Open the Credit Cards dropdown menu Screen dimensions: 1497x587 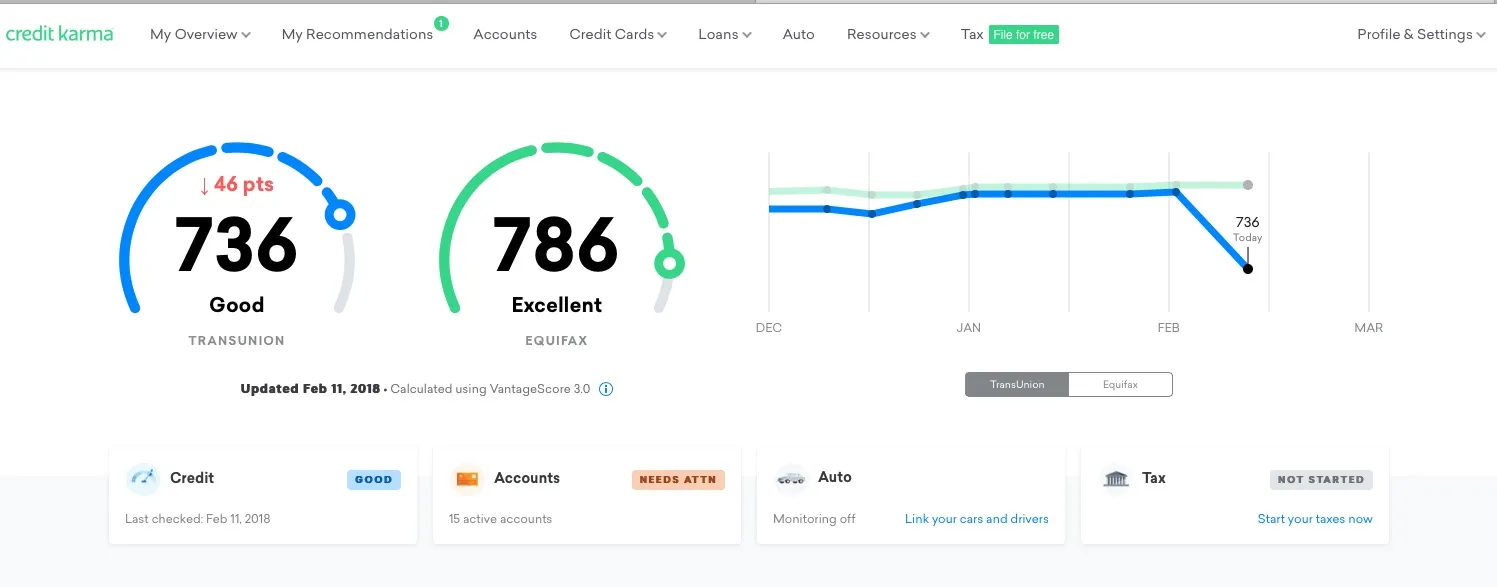coord(617,35)
